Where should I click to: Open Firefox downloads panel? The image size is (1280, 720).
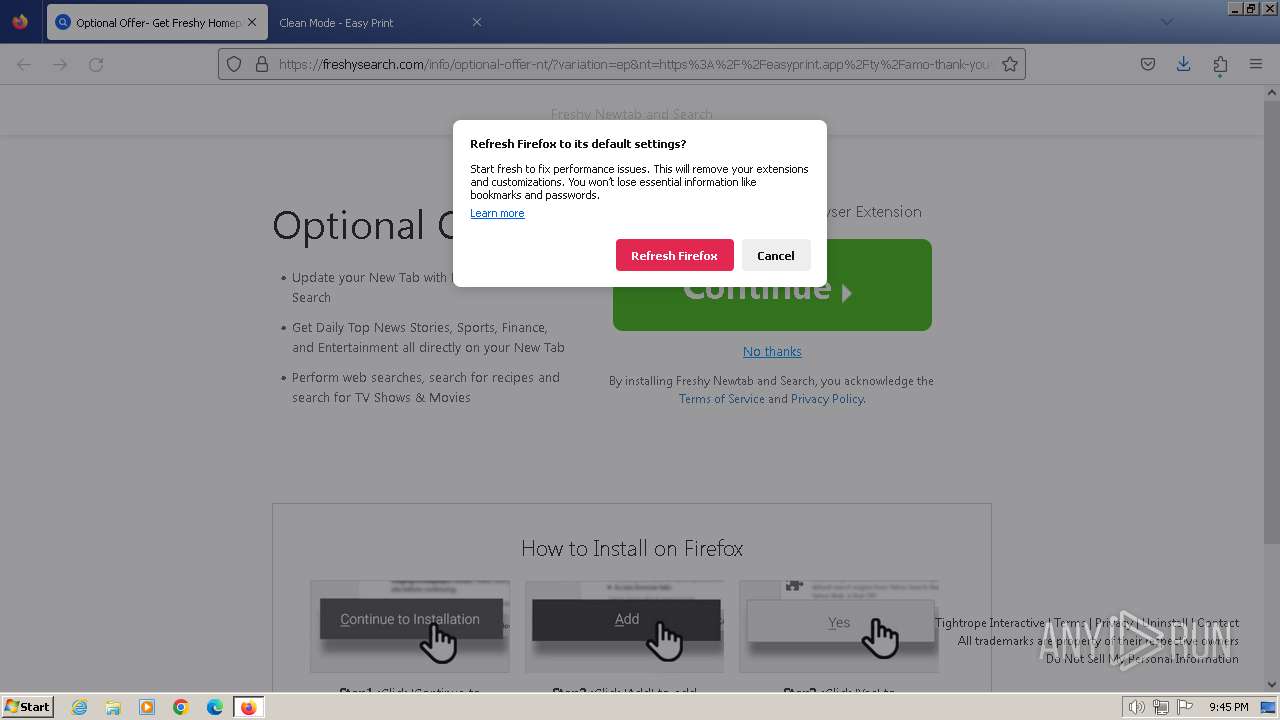pyautogui.click(x=1183, y=64)
